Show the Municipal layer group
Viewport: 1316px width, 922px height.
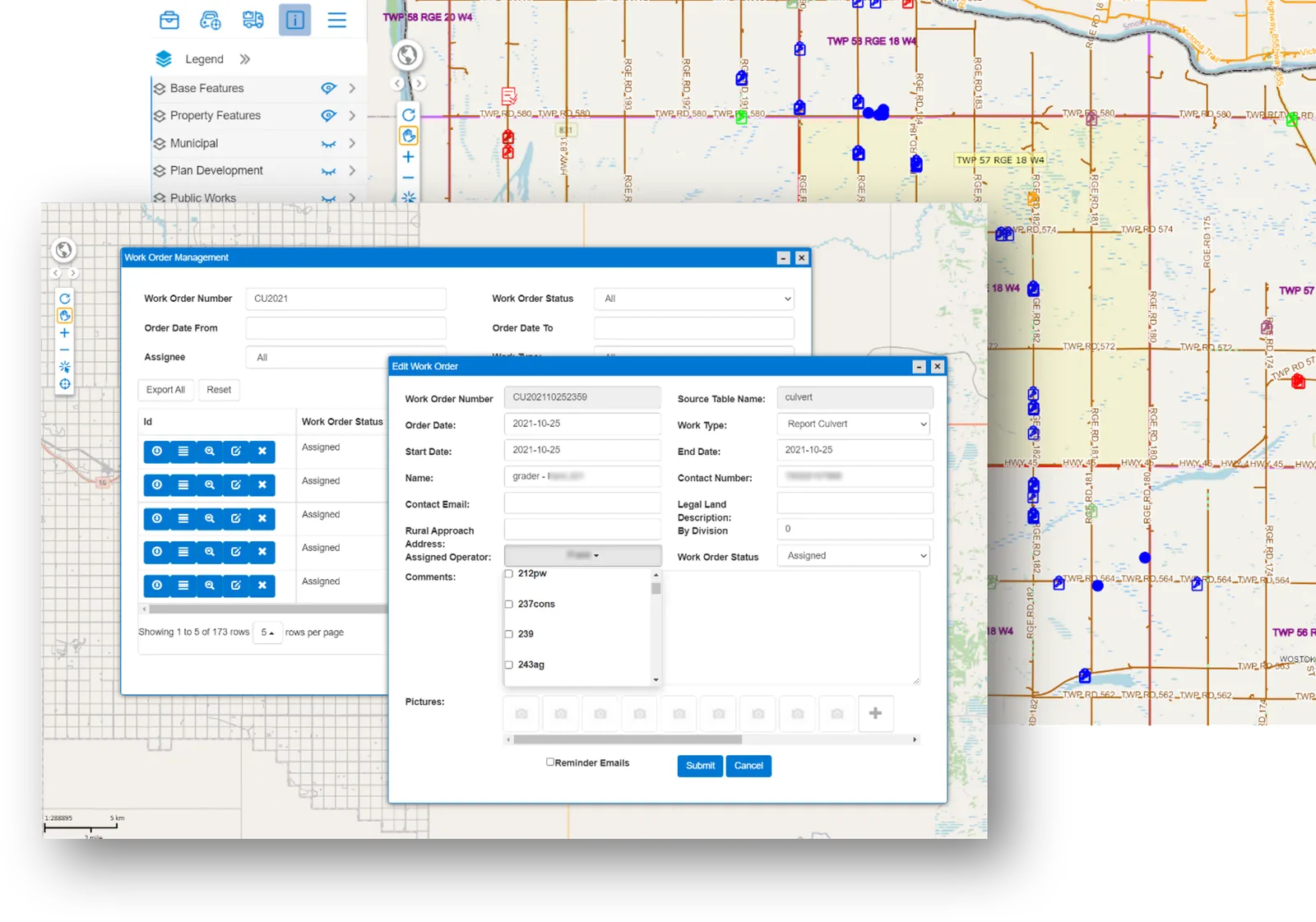(328, 144)
